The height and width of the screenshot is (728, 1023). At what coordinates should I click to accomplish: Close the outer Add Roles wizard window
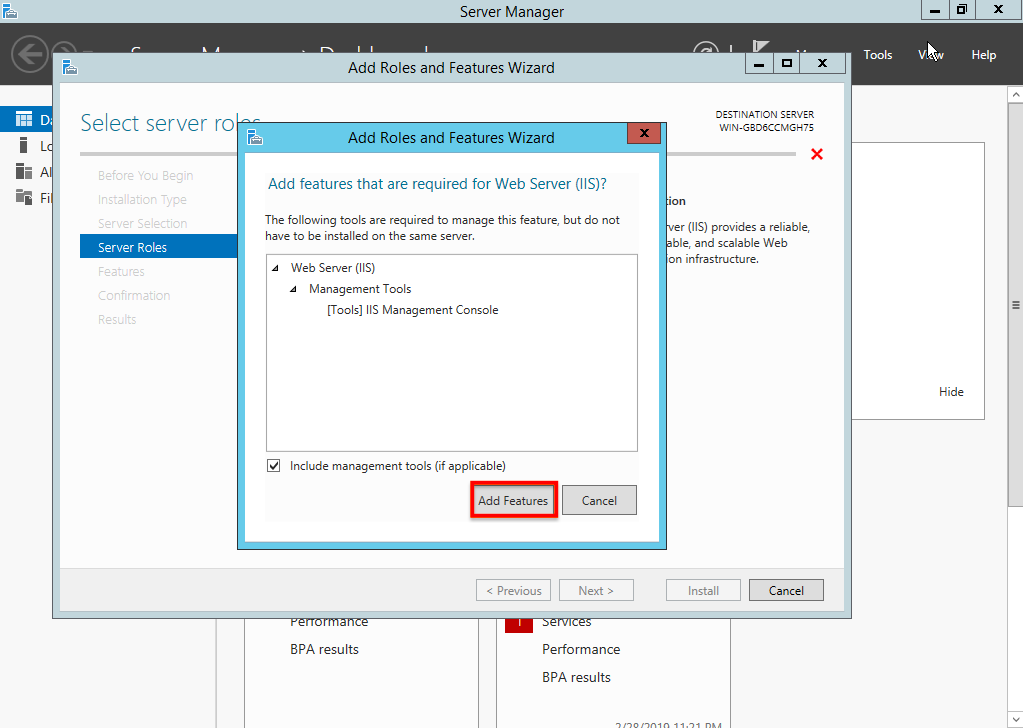tap(822, 63)
